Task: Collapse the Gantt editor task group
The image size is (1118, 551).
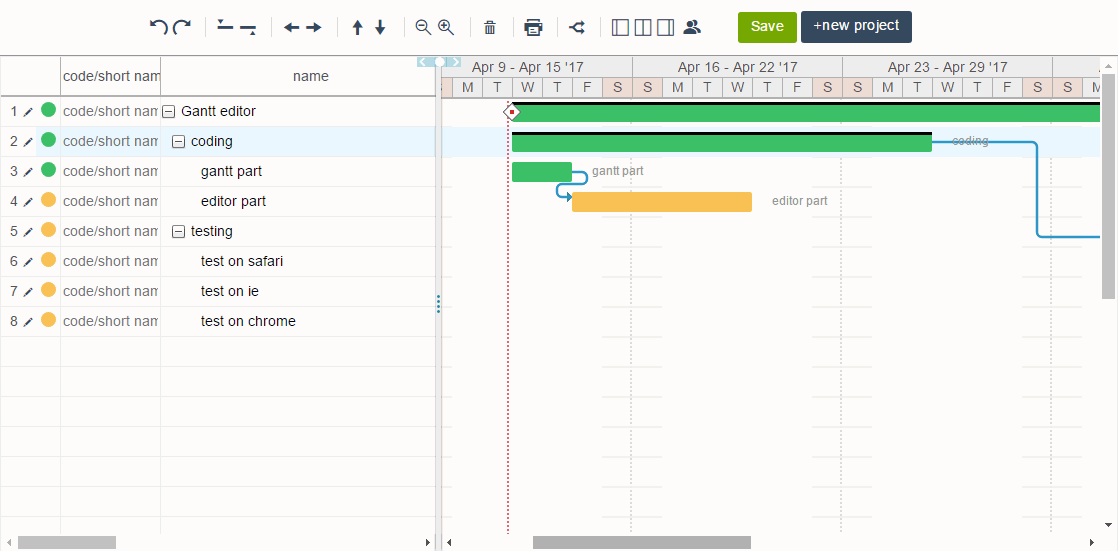Action: 169,111
